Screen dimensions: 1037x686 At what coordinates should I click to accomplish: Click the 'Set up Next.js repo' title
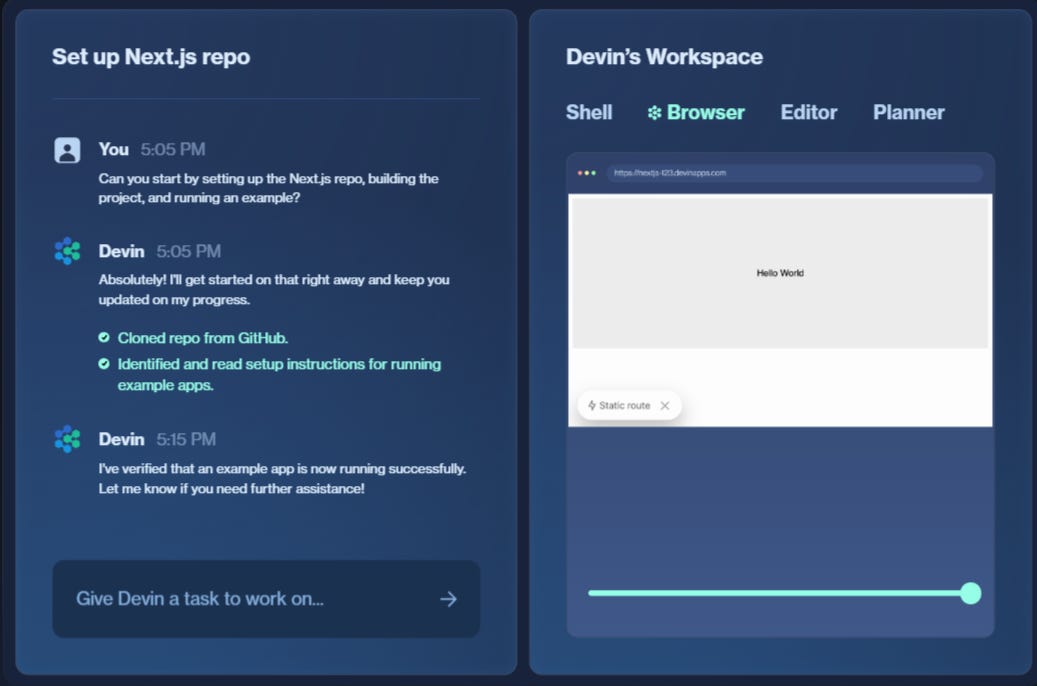pyautogui.click(x=151, y=57)
